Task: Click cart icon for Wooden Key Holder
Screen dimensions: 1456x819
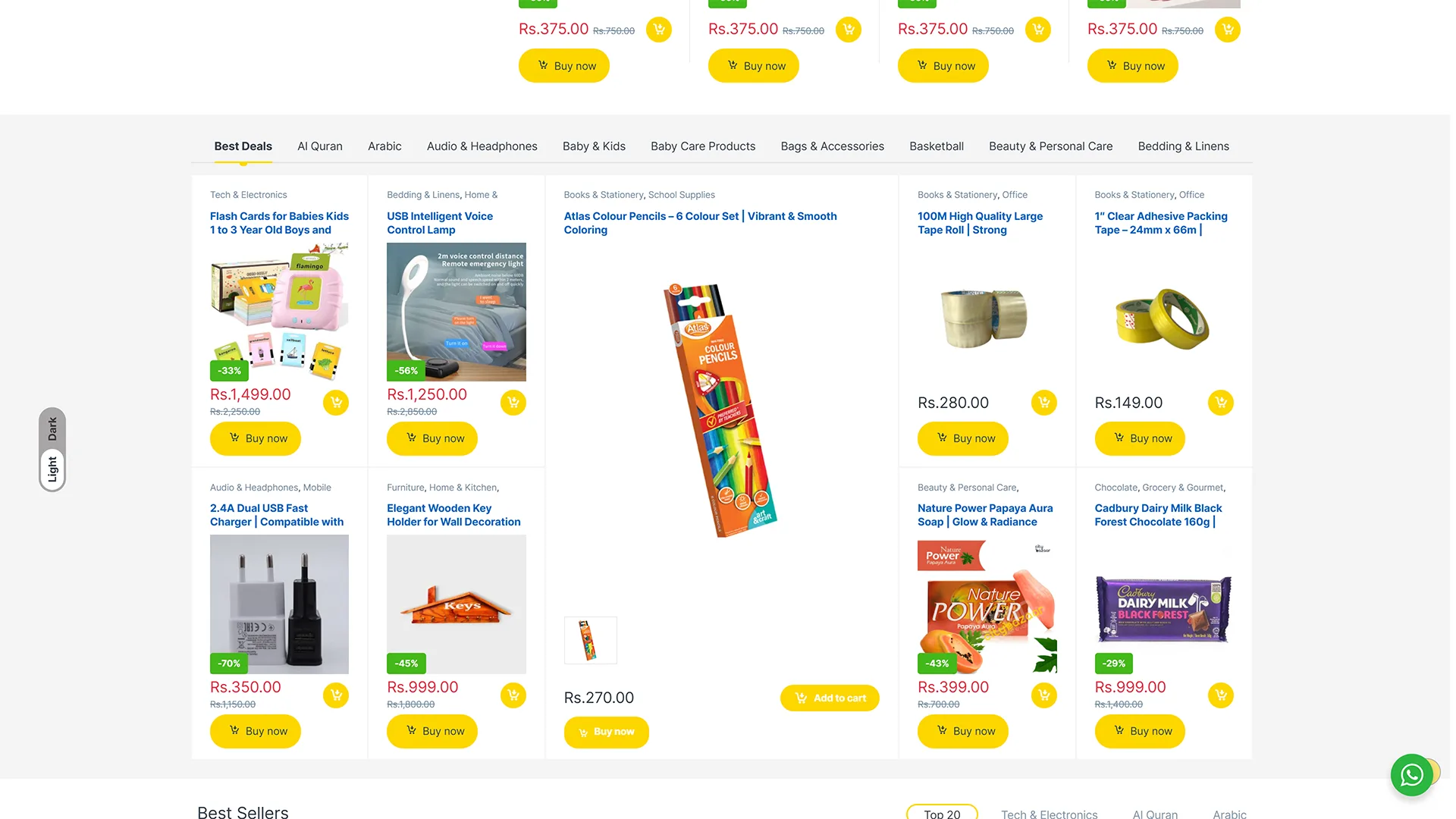Action: pyautogui.click(x=513, y=695)
